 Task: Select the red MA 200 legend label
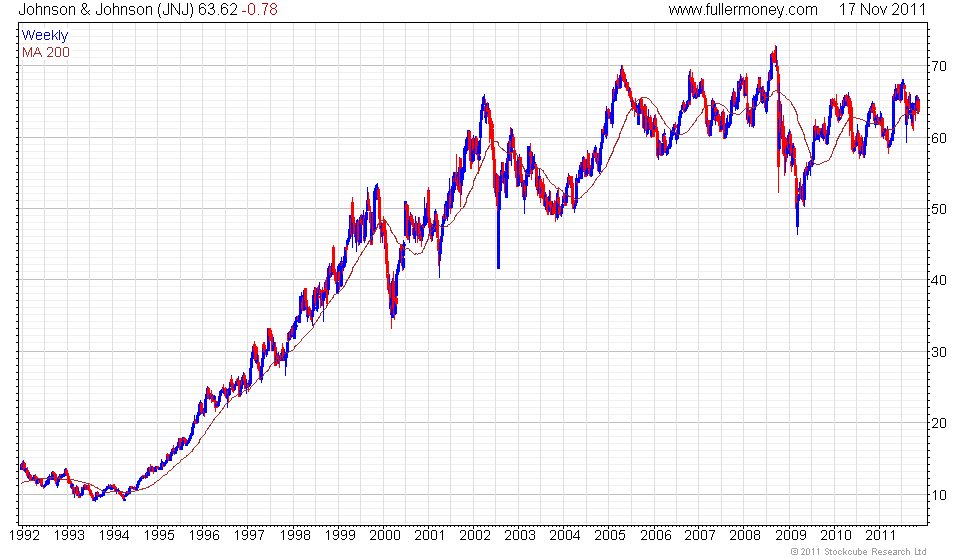click(46, 52)
